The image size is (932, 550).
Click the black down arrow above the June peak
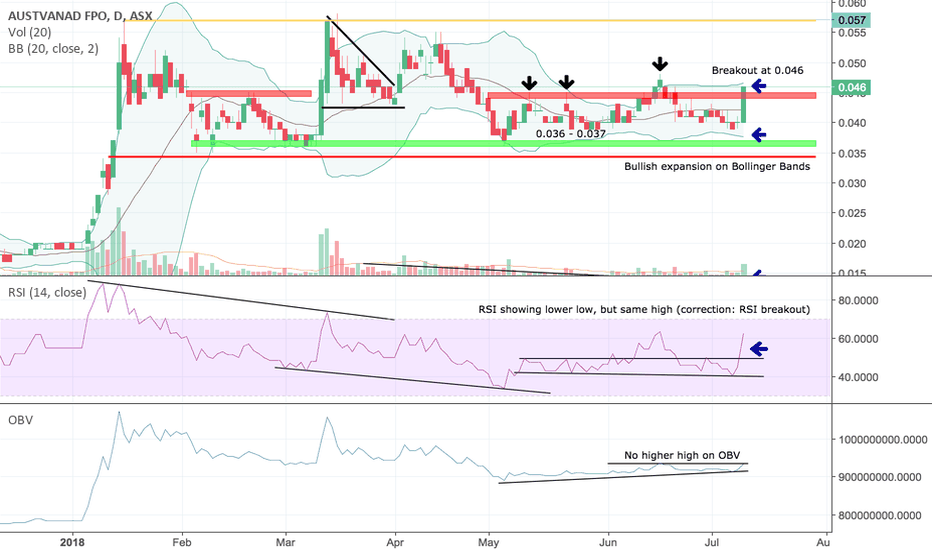coord(660,64)
